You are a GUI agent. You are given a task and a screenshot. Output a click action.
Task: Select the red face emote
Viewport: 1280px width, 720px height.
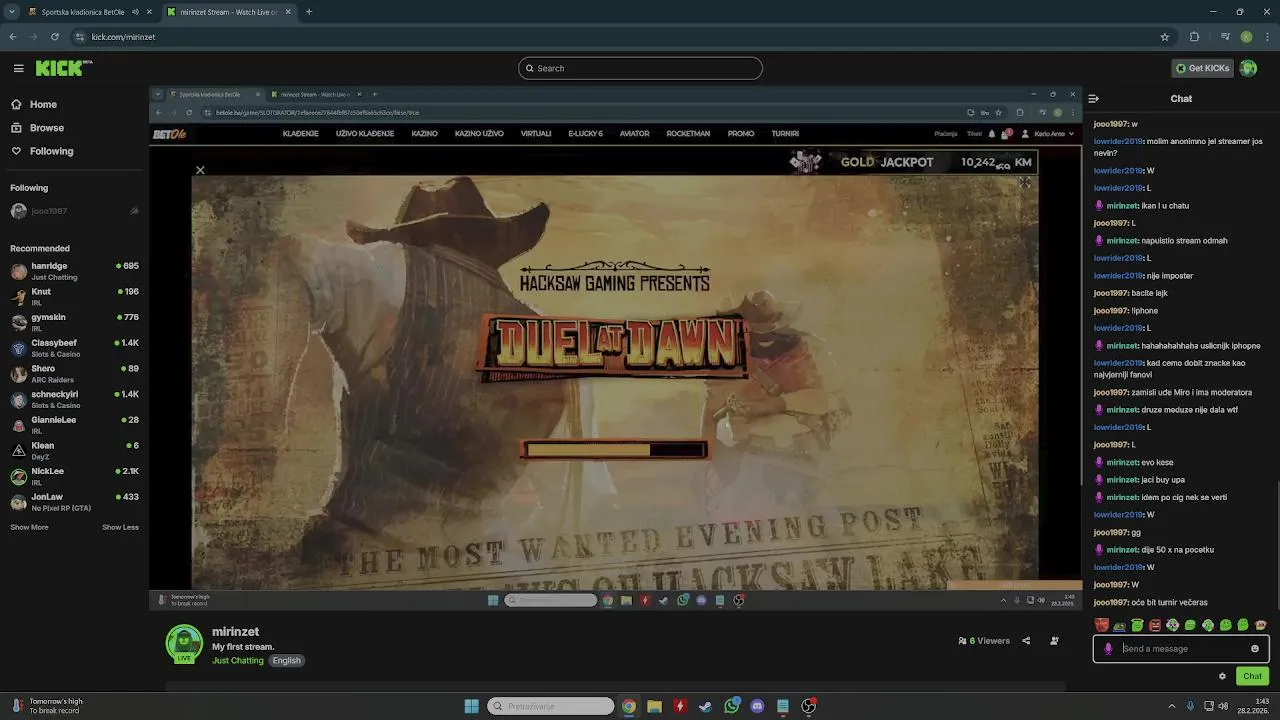tap(1101, 625)
